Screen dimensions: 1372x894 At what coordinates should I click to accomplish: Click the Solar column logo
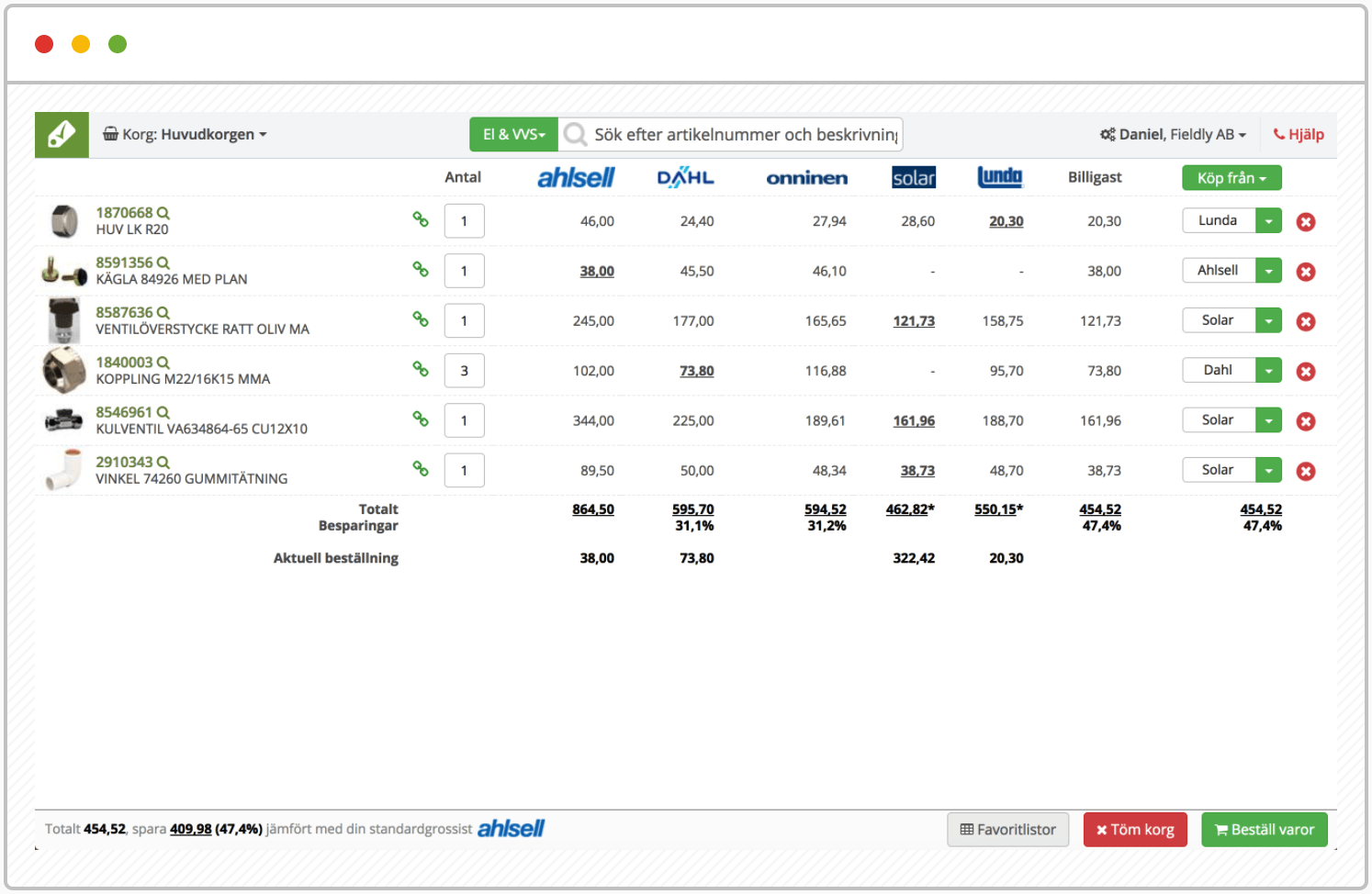coord(914,178)
